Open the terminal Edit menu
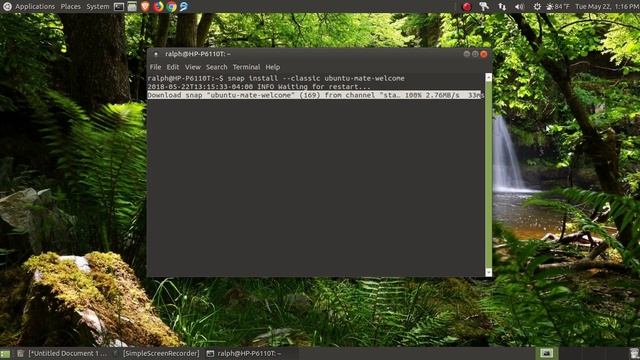 tap(173, 67)
